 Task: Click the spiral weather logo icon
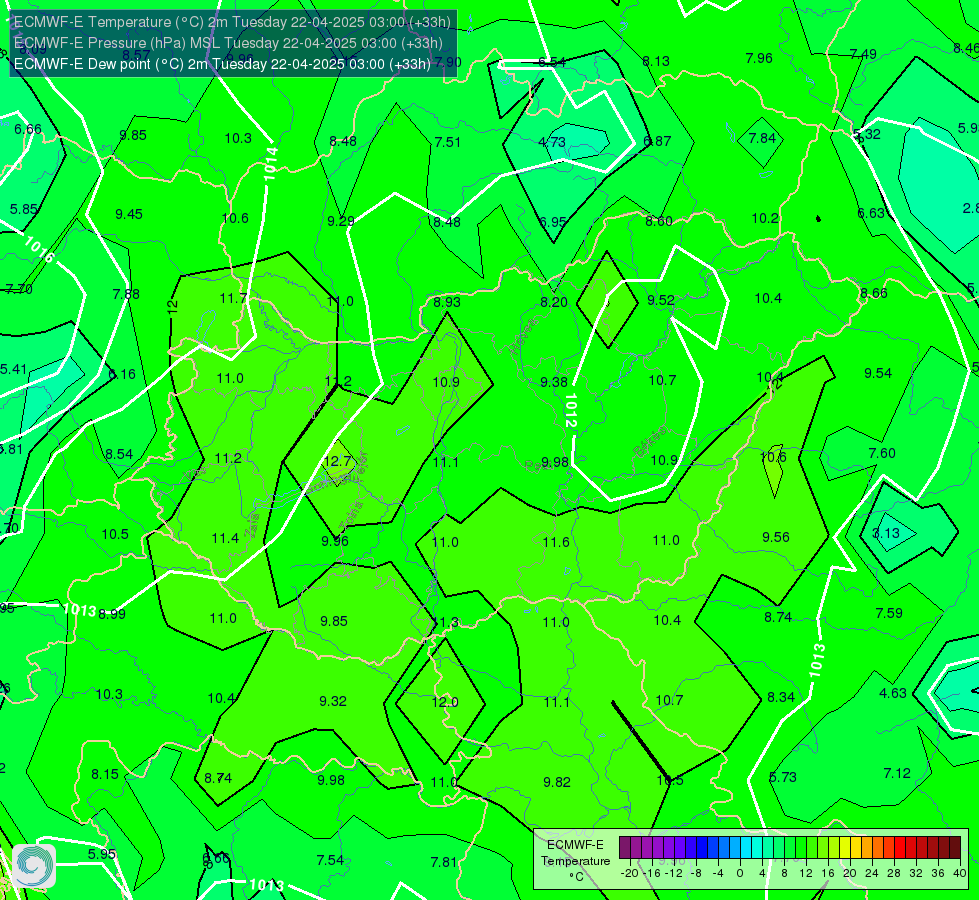pos(34,866)
